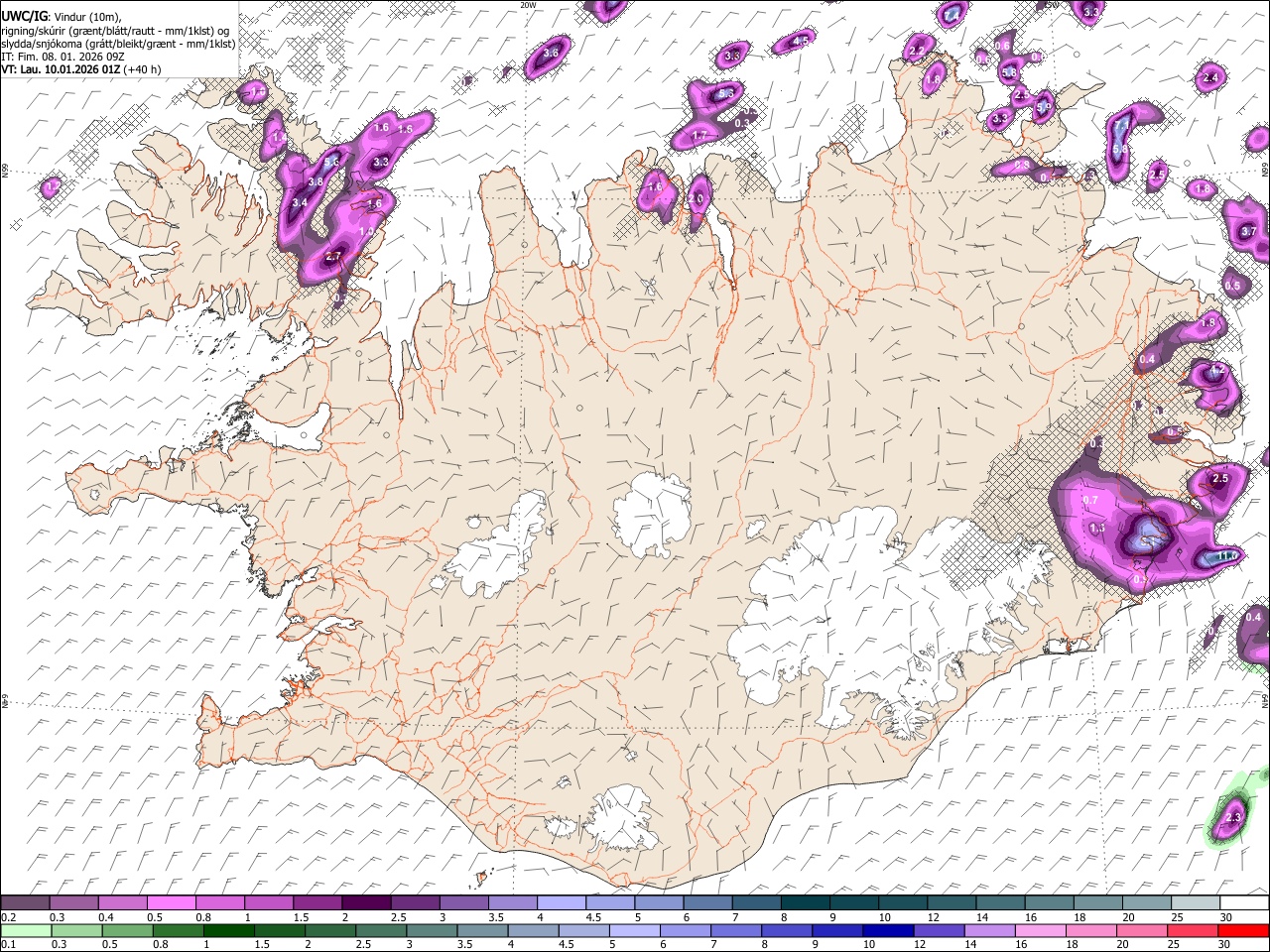Click the '20W' longitude label at the map's top edge
The width and height of the screenshot is (1270, 952).
click(x=528, y=5)
